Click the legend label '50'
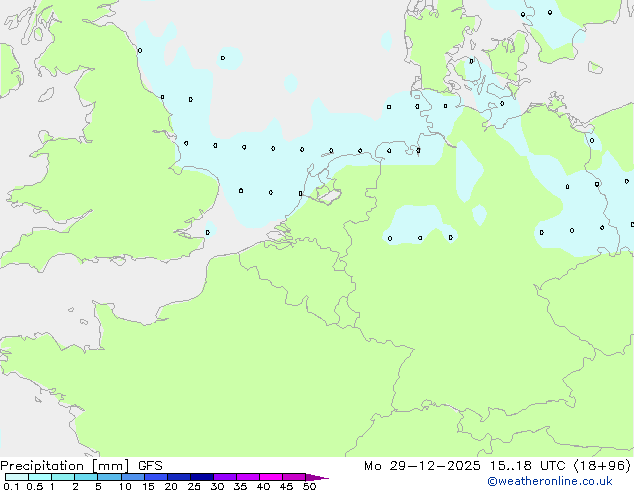This screenshot has width=634, height=490. [x=309, y=486]
